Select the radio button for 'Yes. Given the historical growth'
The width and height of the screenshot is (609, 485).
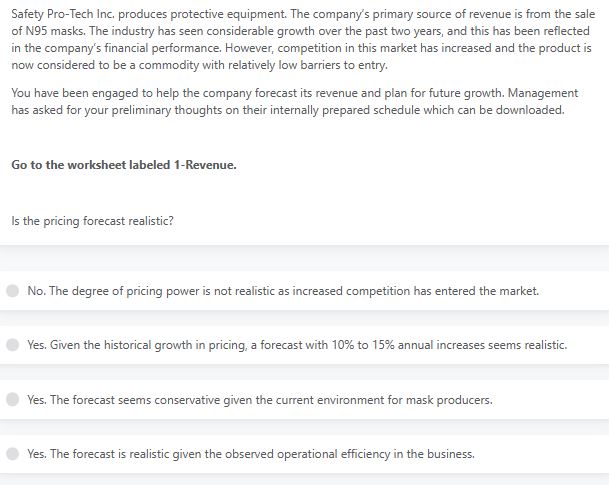pyautogui.click(x=12, y=345)
